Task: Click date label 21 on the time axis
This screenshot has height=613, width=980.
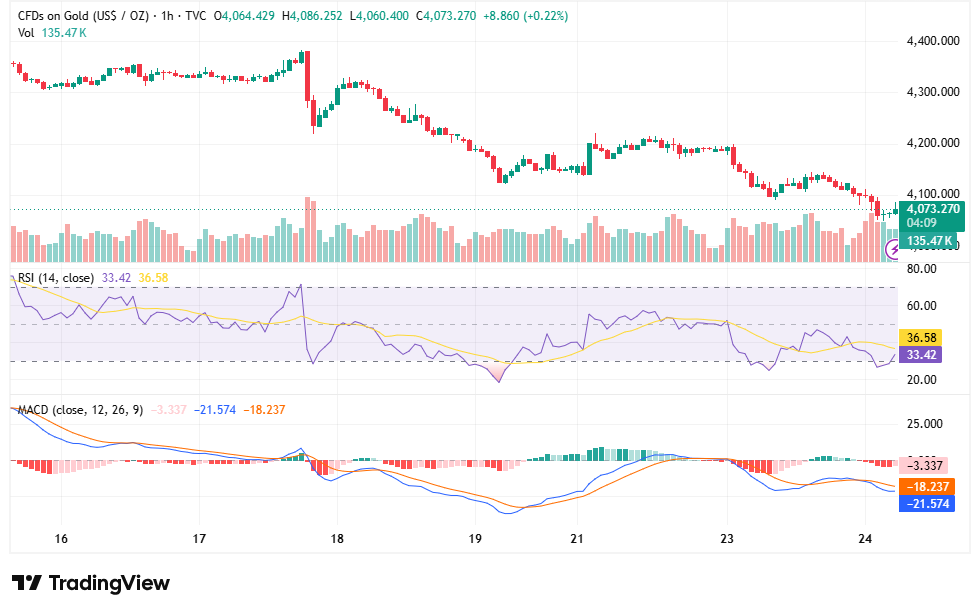Action: 577,539
